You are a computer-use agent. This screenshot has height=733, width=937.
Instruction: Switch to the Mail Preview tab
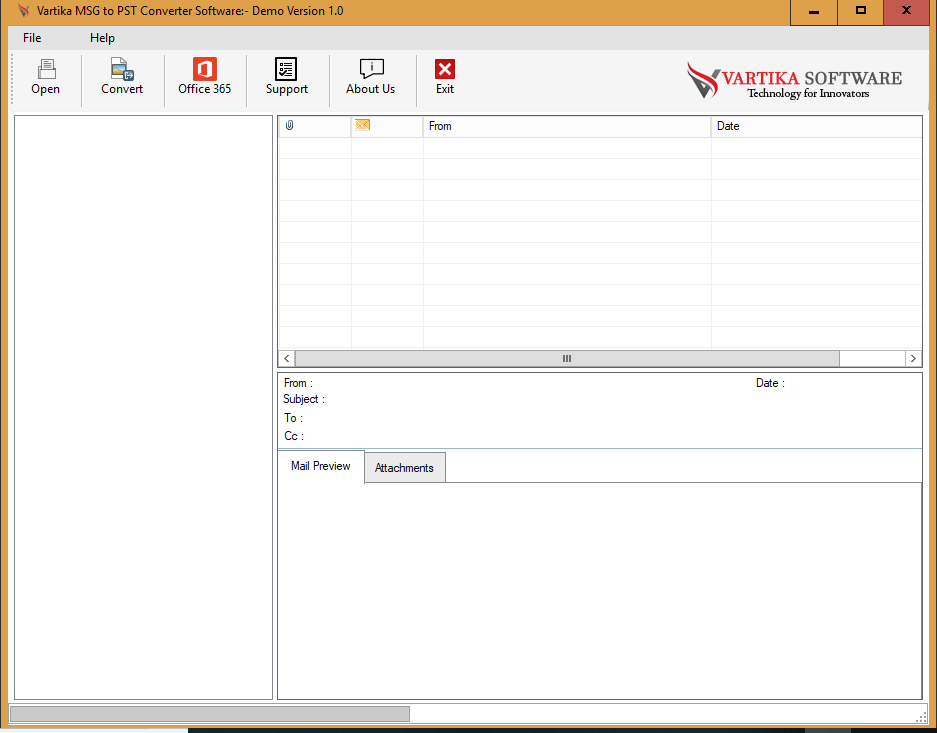[321, 466]
